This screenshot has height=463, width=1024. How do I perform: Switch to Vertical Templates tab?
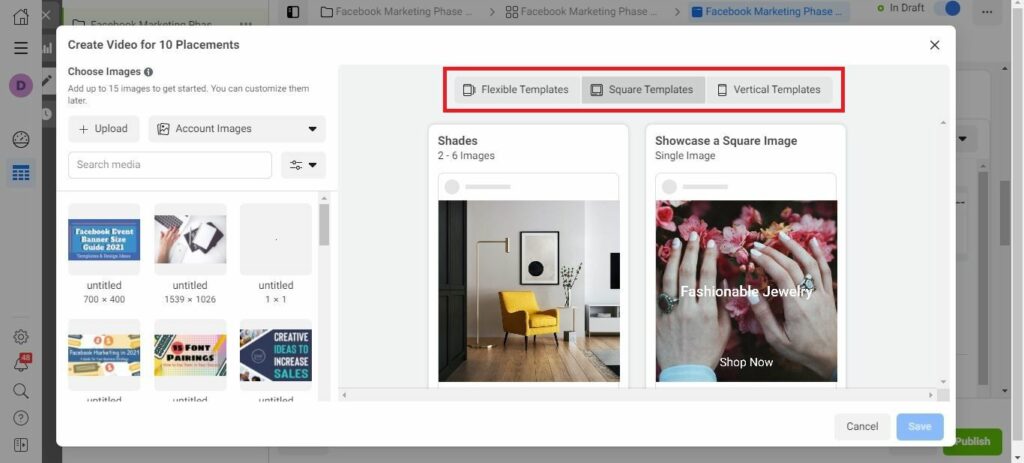tap(768, 90)
